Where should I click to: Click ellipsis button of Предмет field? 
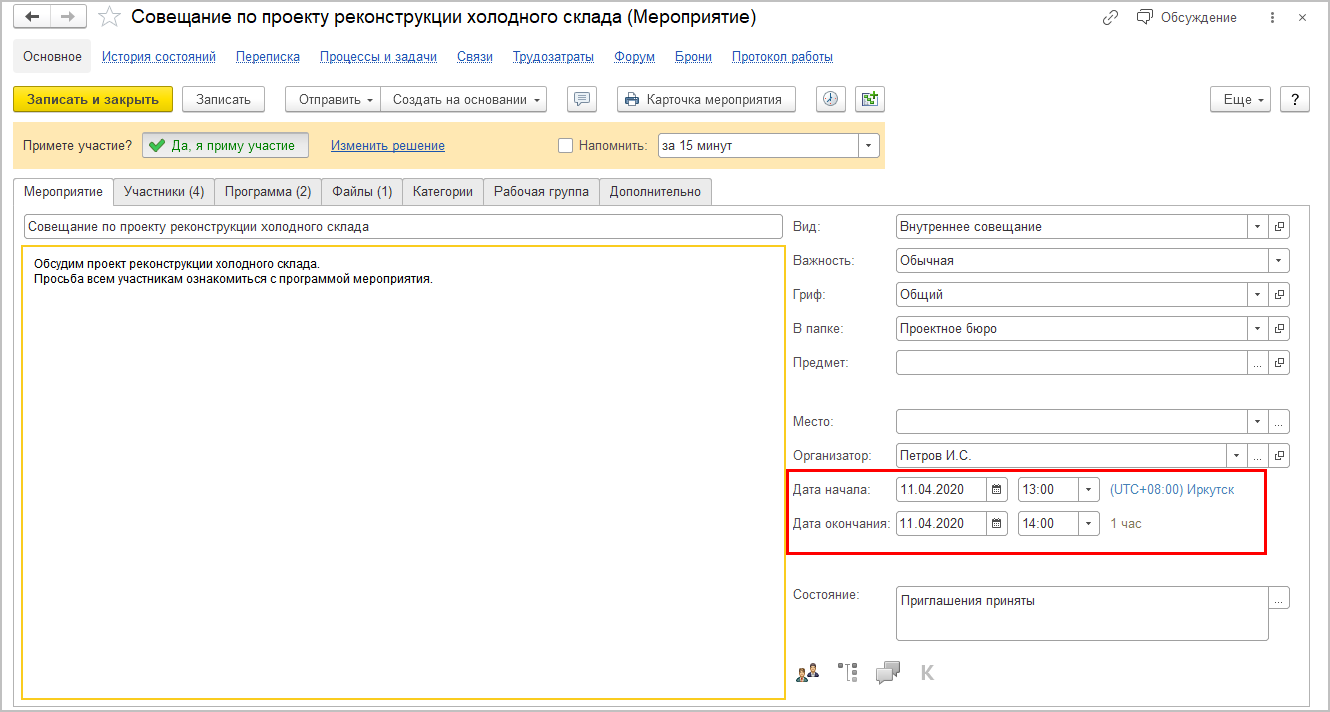(x=1258, y=363)
